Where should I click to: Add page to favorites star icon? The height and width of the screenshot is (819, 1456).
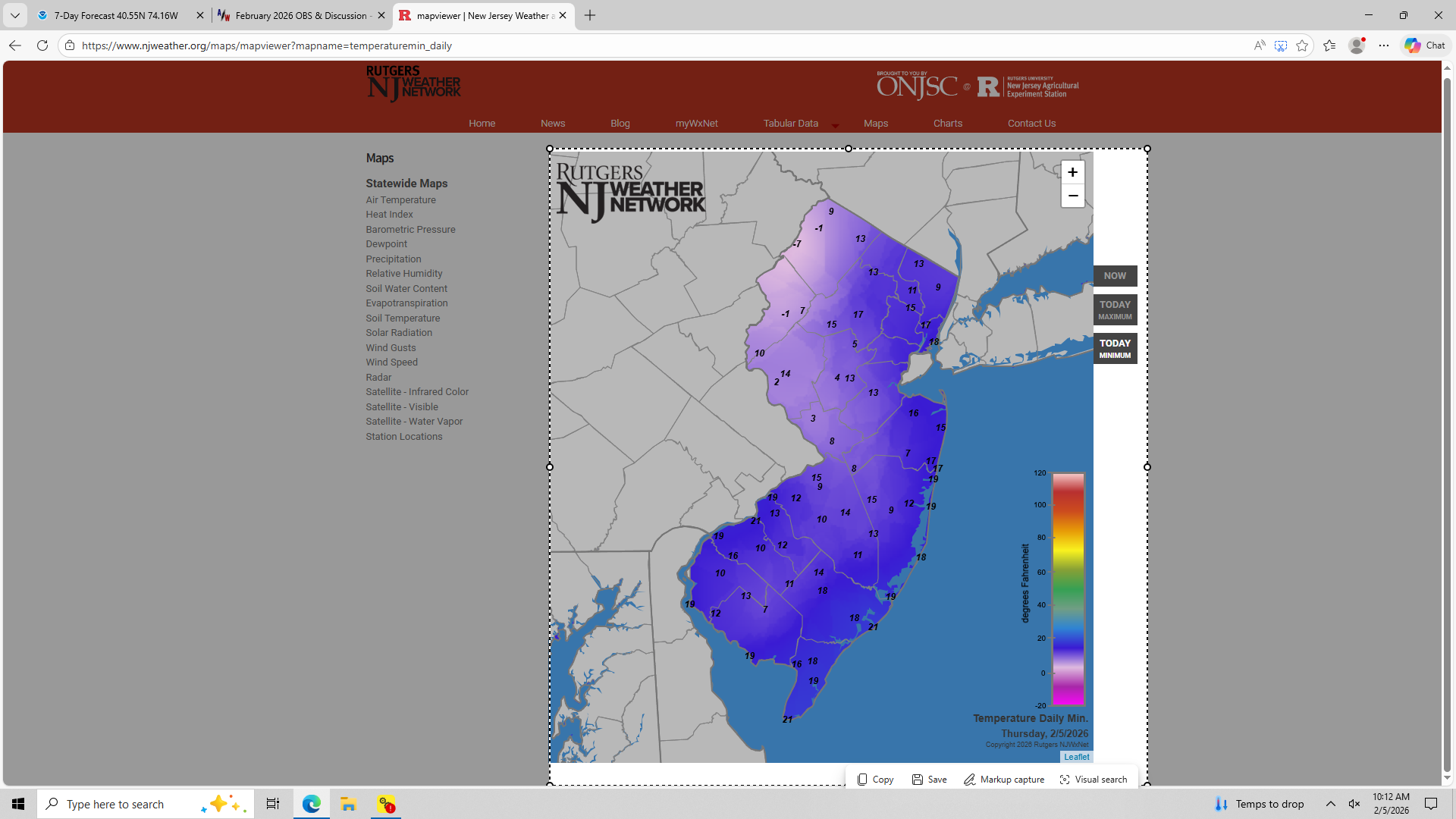(x=1302, y=45)
